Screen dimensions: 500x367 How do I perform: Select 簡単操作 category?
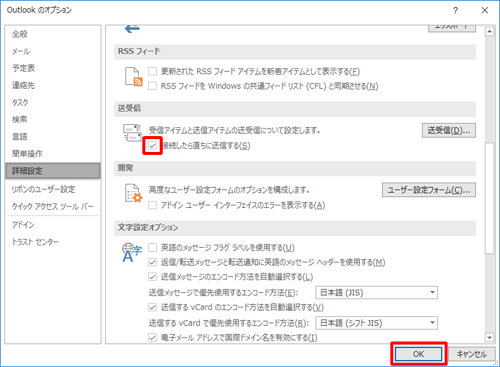(53, 154)
